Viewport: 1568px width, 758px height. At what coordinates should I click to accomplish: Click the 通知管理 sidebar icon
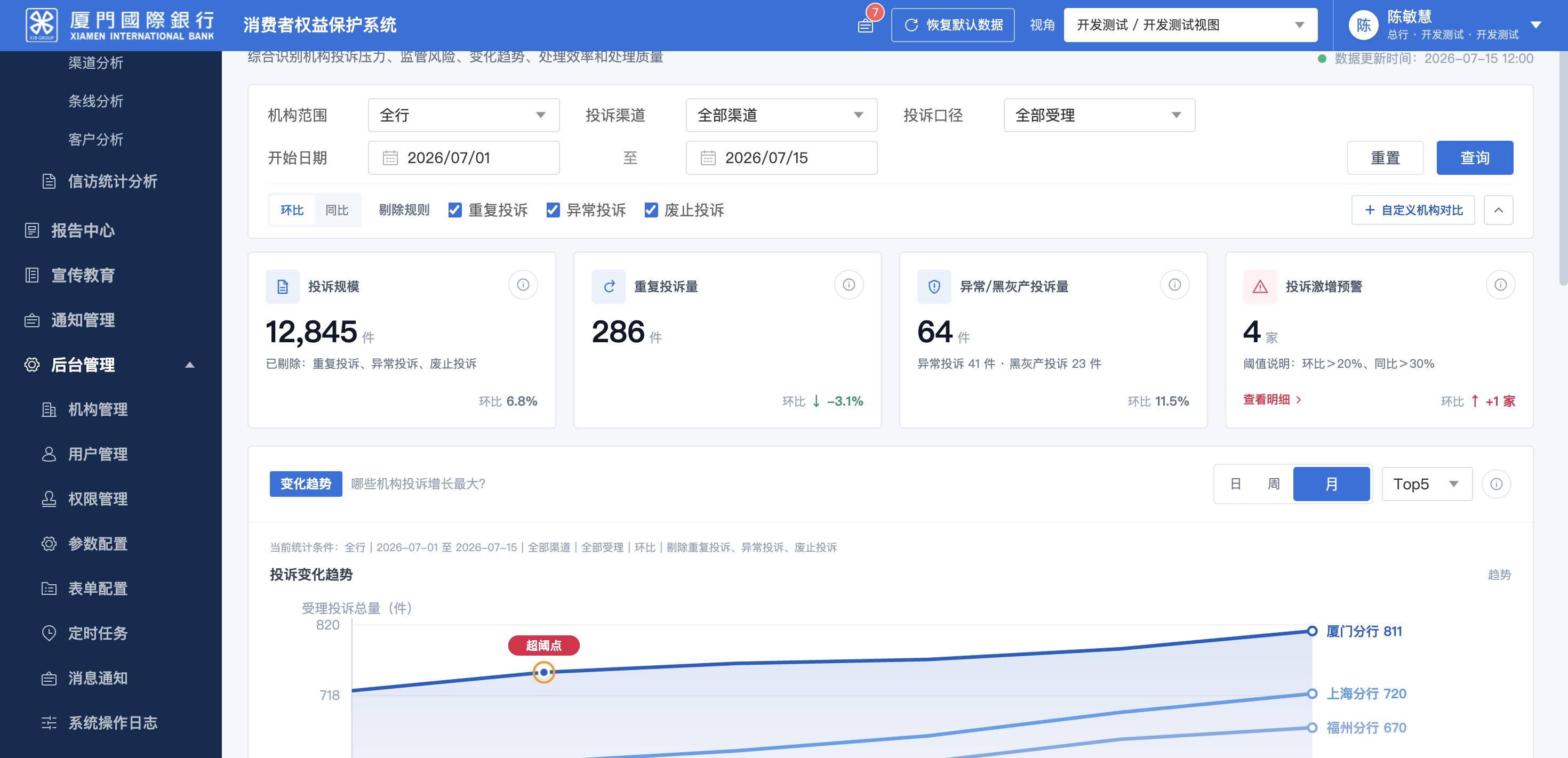pos(31,320)
